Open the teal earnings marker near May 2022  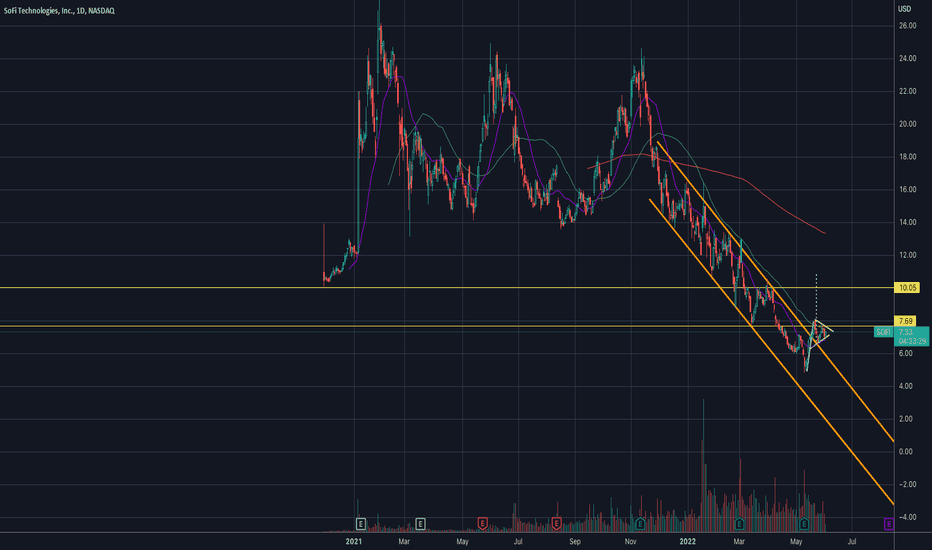pos(804,524)
